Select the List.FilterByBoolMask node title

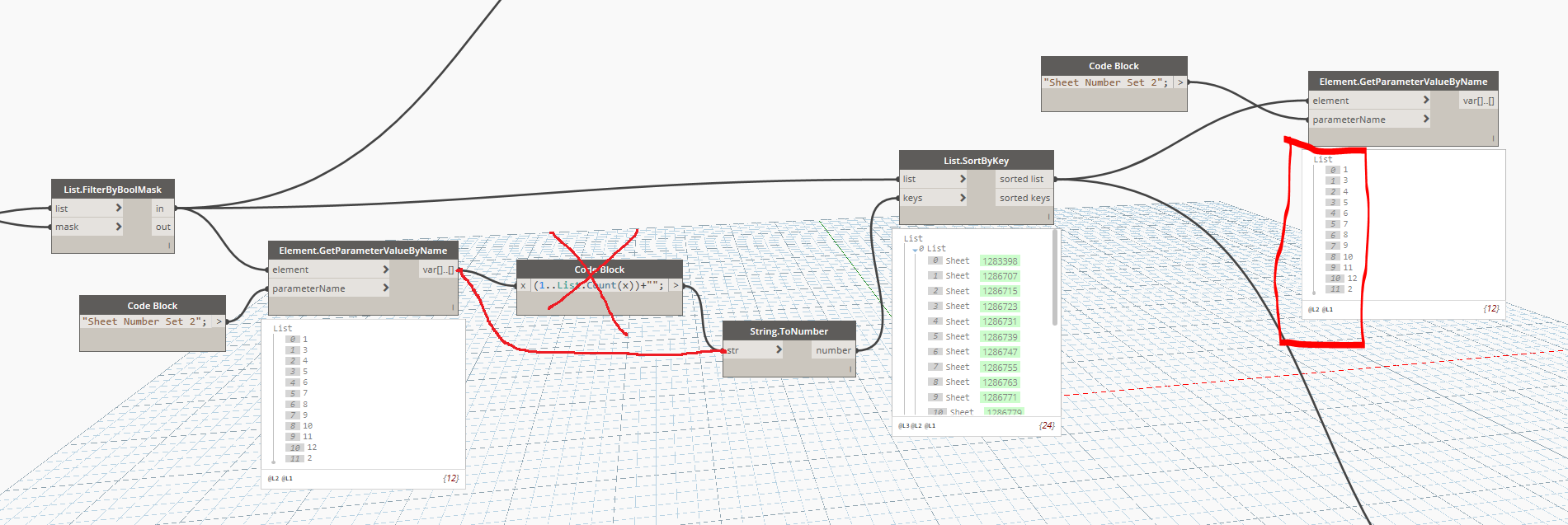[113, 190]
